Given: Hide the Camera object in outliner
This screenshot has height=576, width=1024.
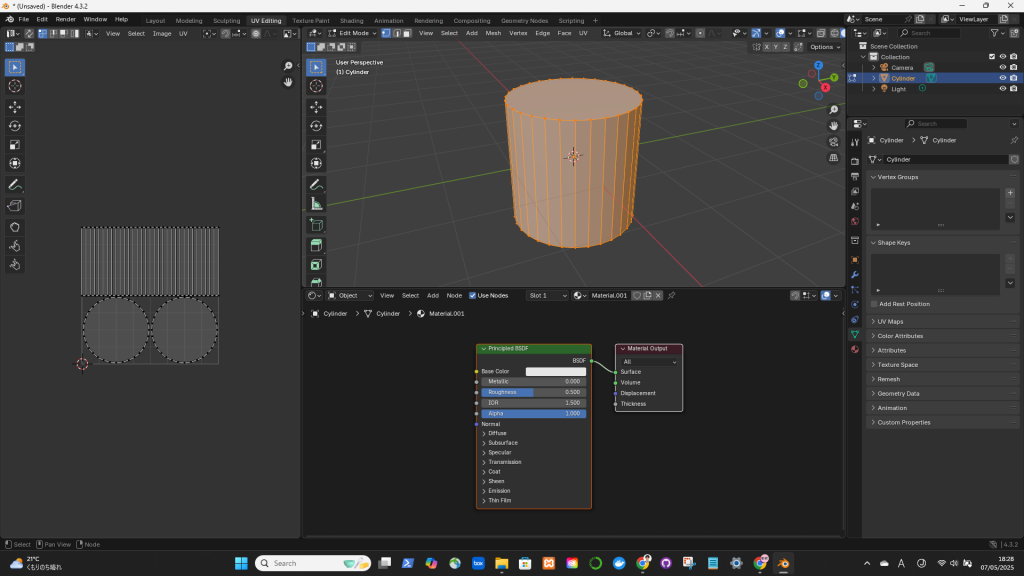Looking at the screenshot, I should 1002,67.
